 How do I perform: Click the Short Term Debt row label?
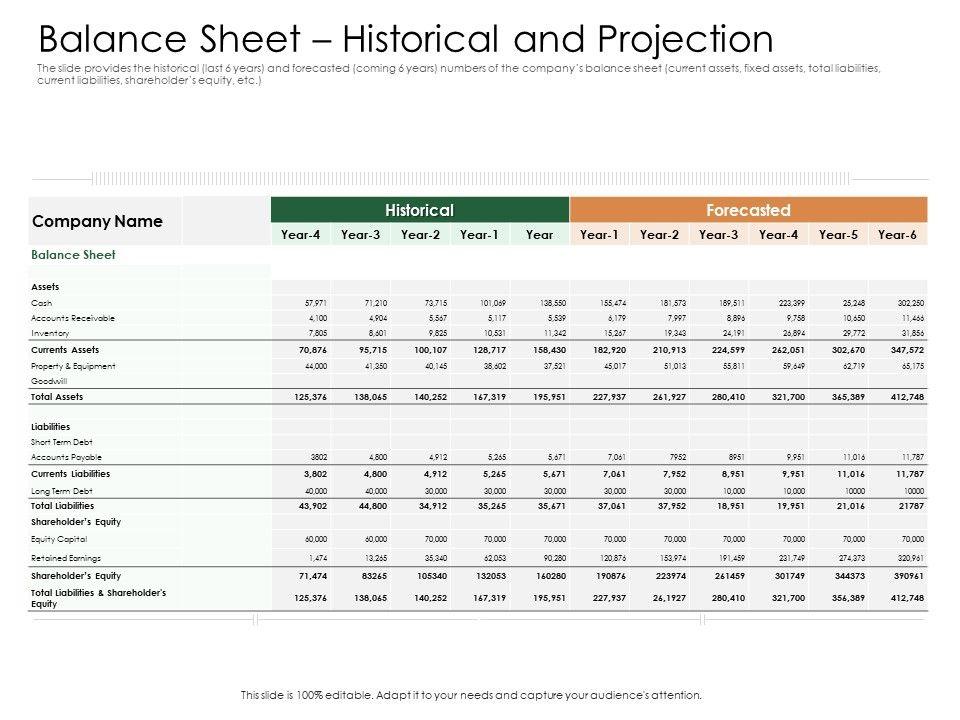coord(59,441)
